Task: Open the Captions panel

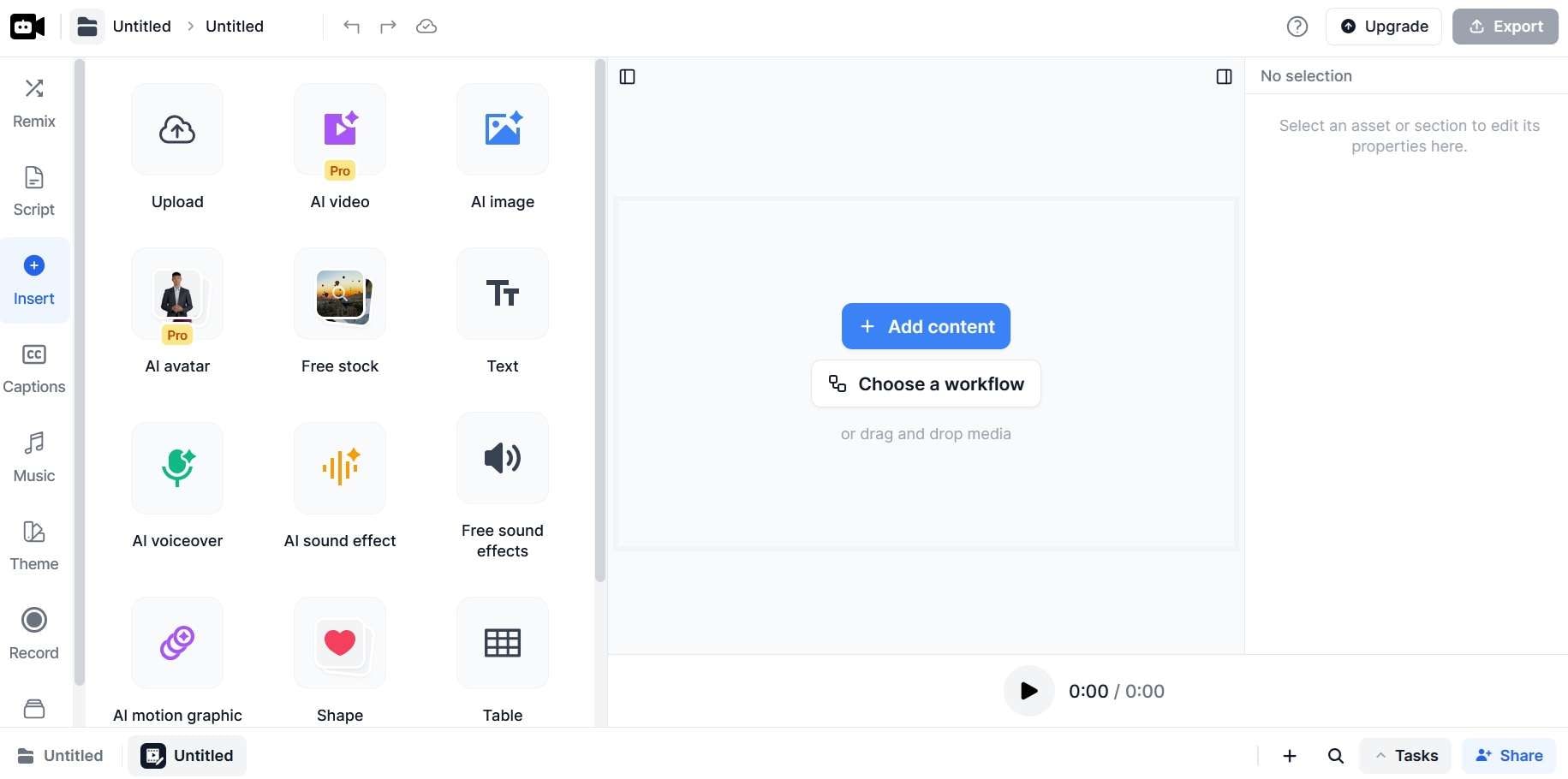Action: pos(34,369)
